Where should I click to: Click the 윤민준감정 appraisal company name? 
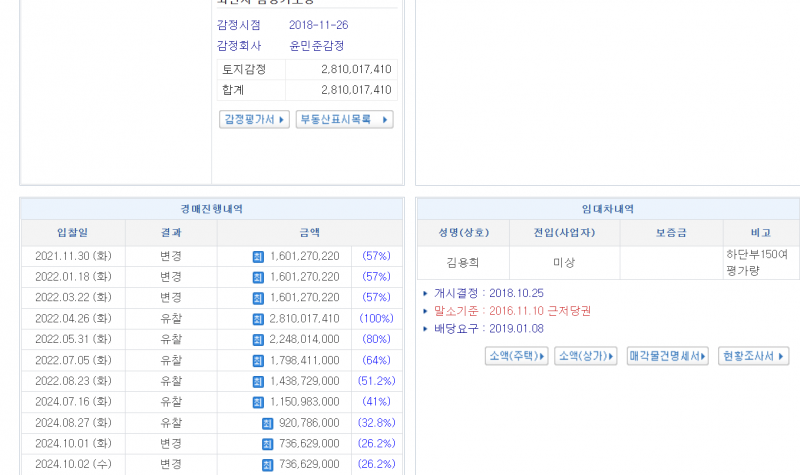coord(317,46)
